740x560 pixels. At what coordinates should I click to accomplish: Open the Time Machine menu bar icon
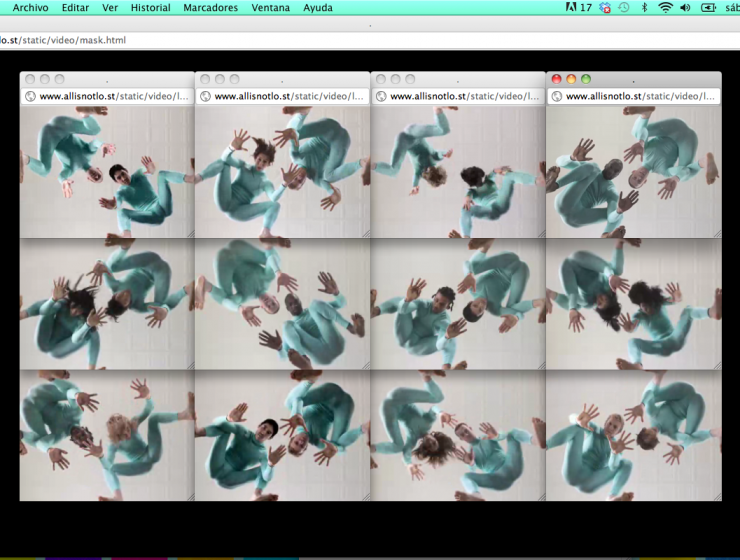[x=624, y=7]
